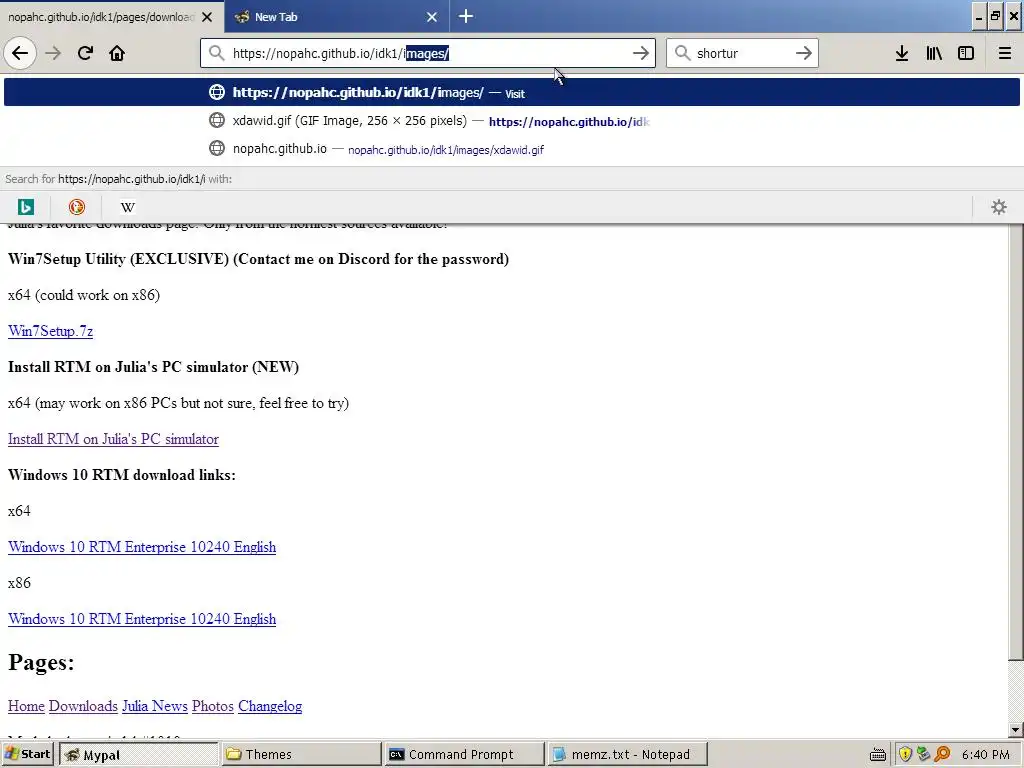Switch to the nopahc.github.io downloads tab
Screen dimensions: 1024x768
pyautogui.click(x=112, y=17)
